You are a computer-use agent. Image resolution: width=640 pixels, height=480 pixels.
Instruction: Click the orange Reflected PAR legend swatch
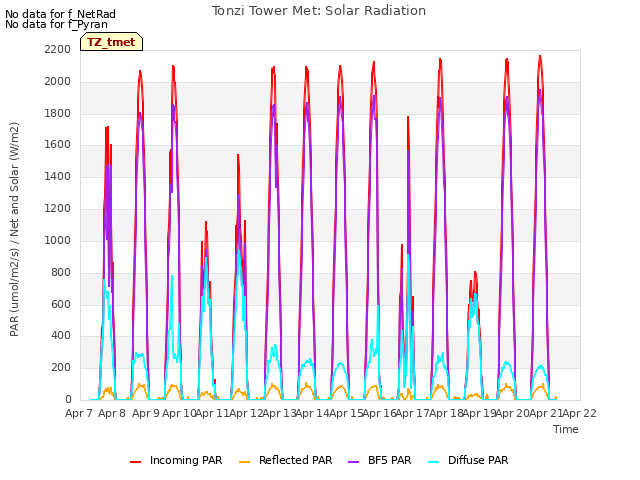pos(244,462)
